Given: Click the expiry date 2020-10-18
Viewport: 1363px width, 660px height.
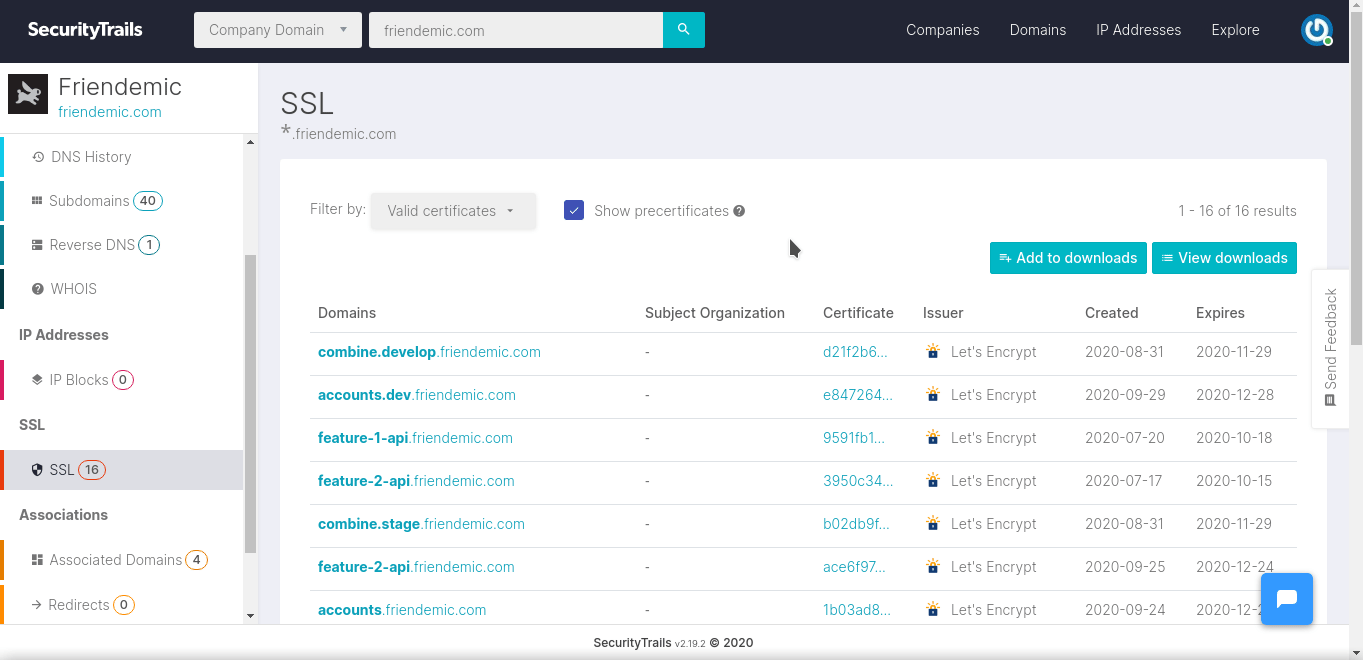Looking at the screenshot, I should [1234, 438].
